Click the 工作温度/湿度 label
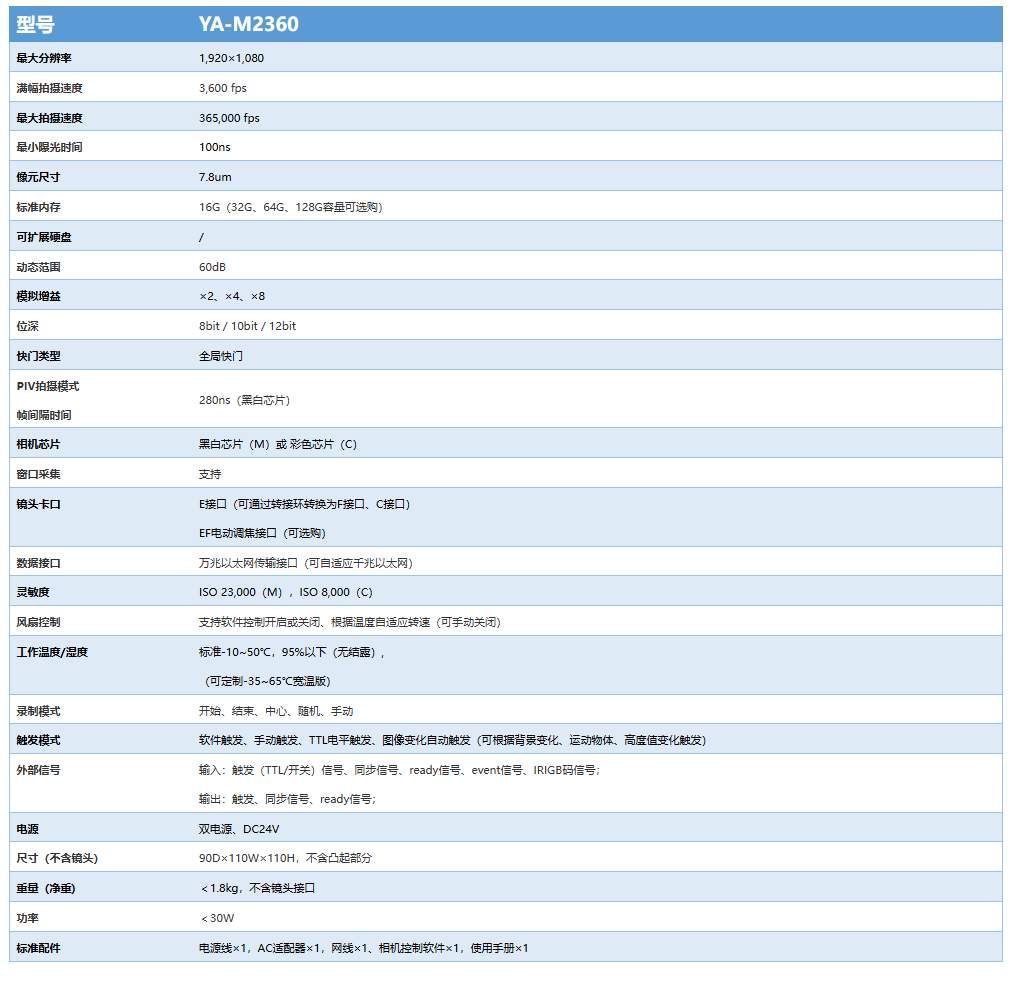Viewport: 1012px width, 982px height. tap(52, 652)
